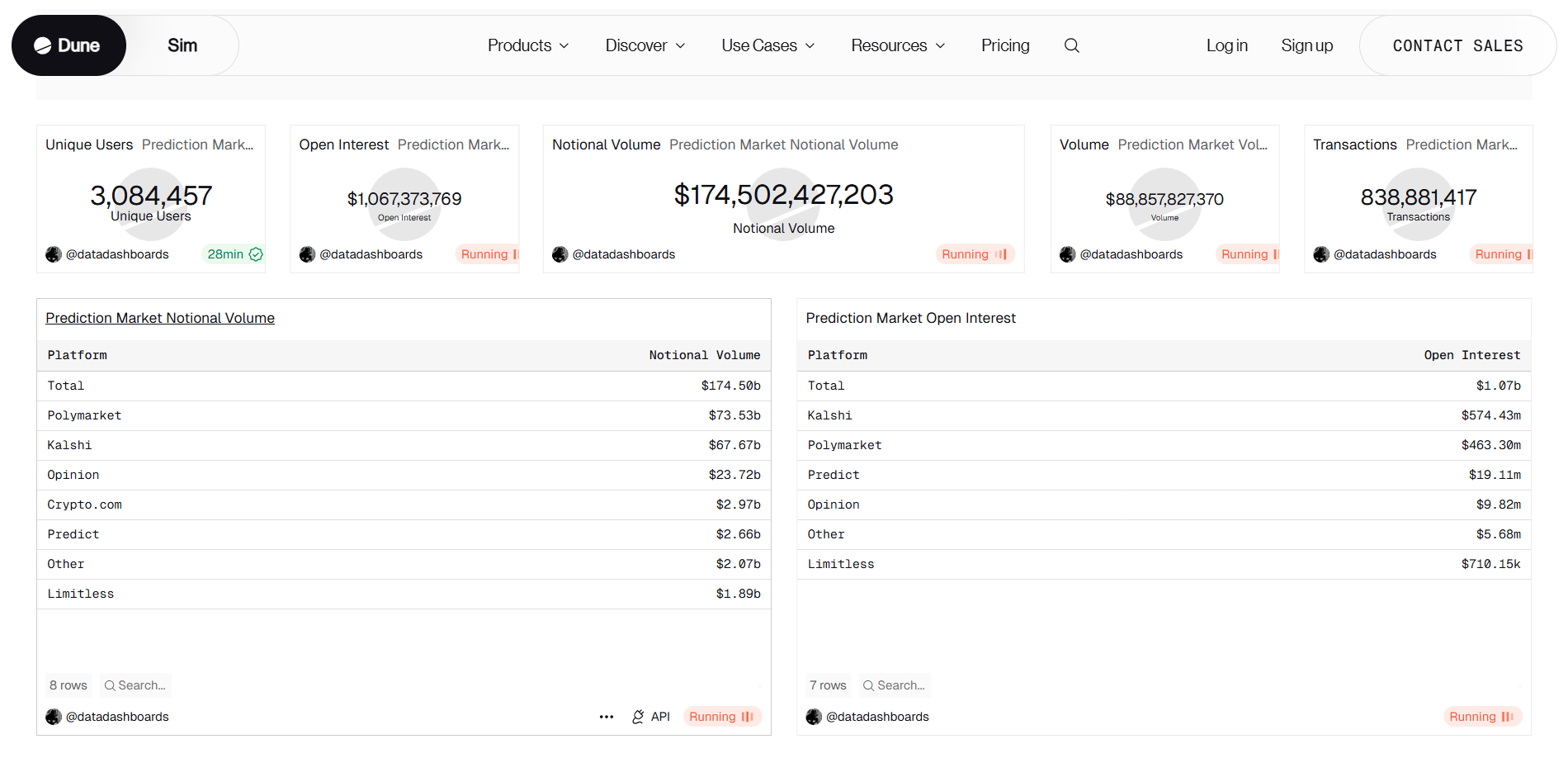
Task: Click Sign up
Action: [x=1306, y=45]
